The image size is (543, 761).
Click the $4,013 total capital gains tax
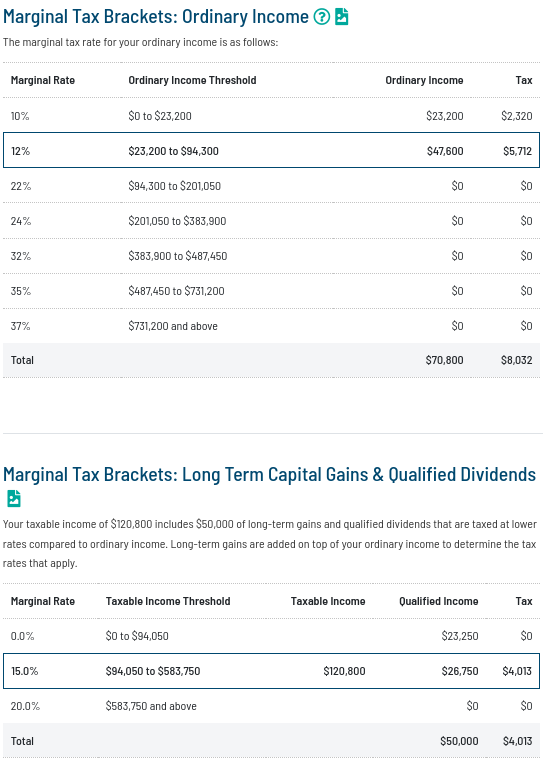point(517,741)
